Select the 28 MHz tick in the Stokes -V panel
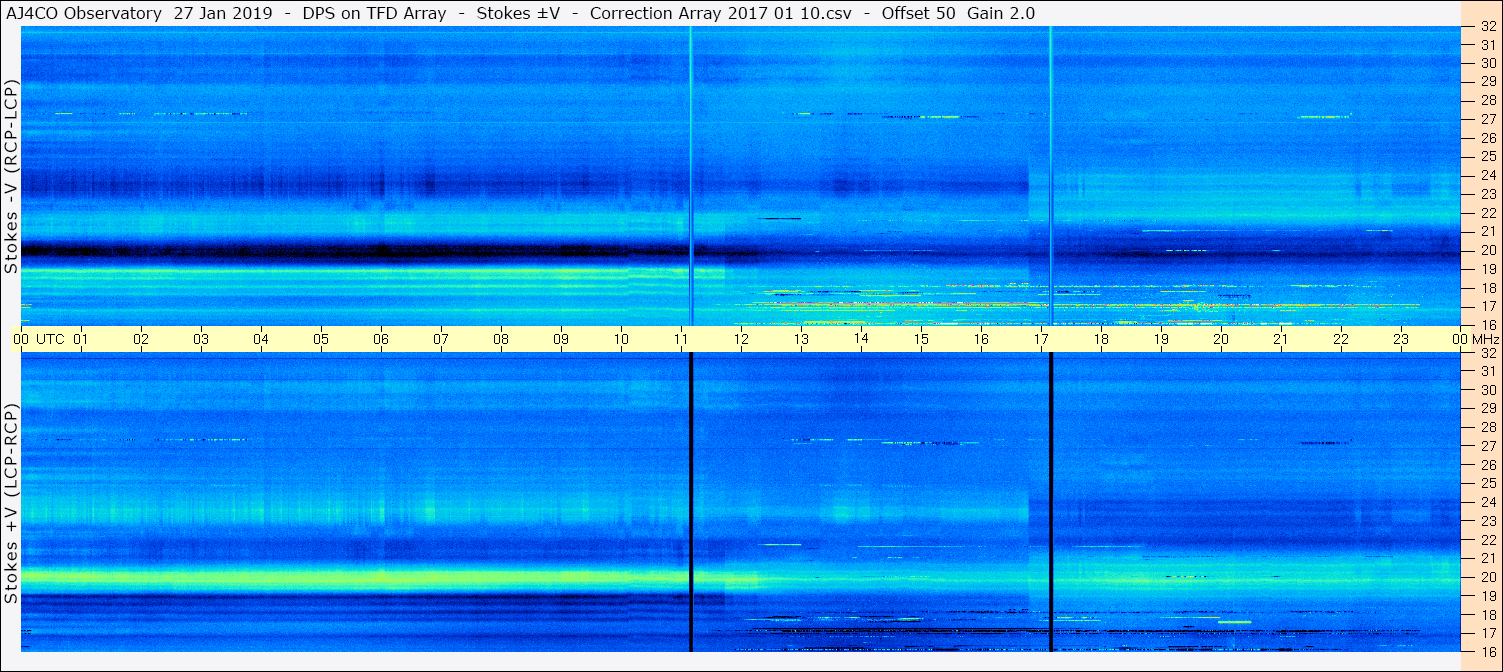Screen dimensions: 1503x672 (1487, 100)
